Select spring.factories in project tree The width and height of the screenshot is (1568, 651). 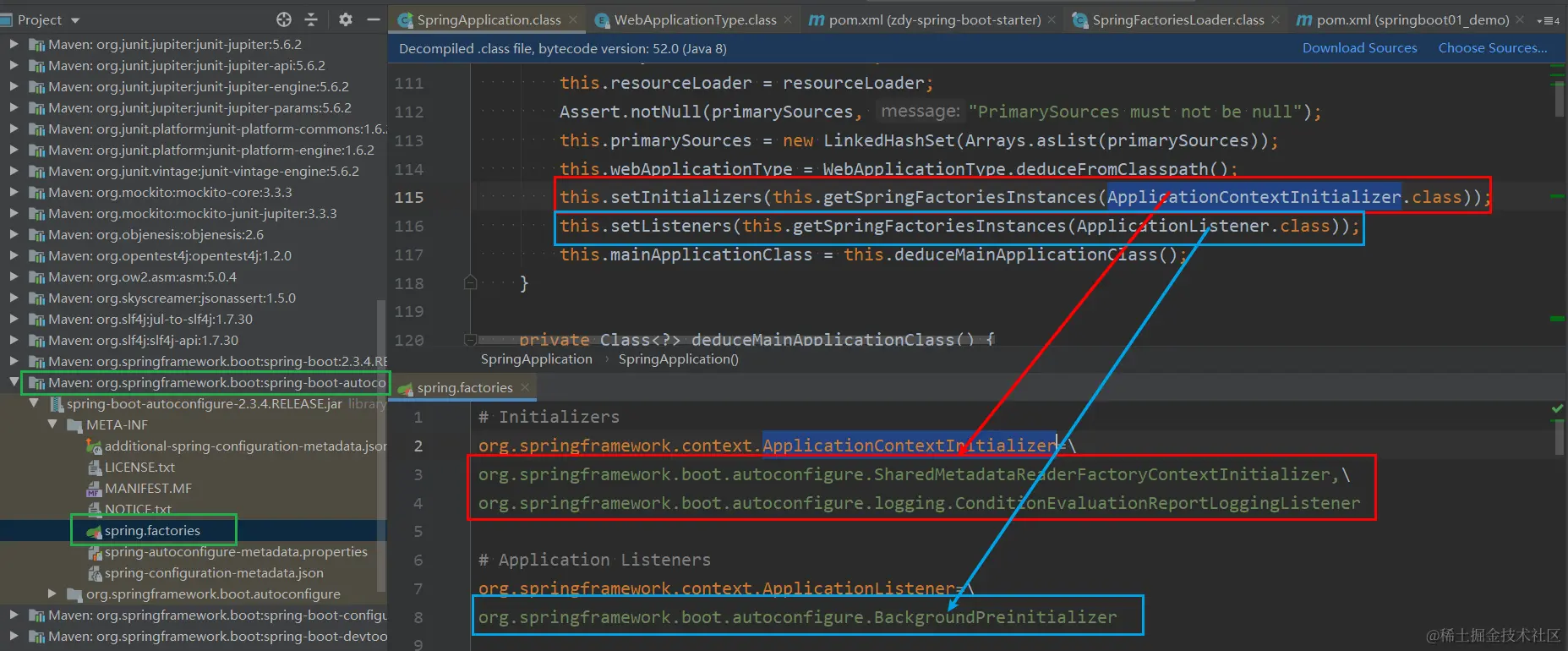coord(152,531)
